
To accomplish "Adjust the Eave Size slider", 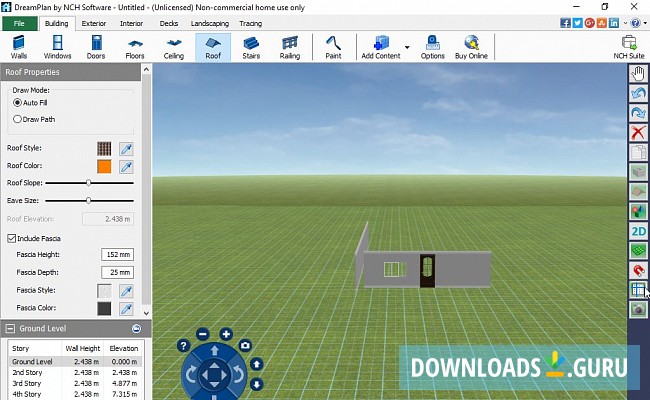I will click(x=89, y=201).
